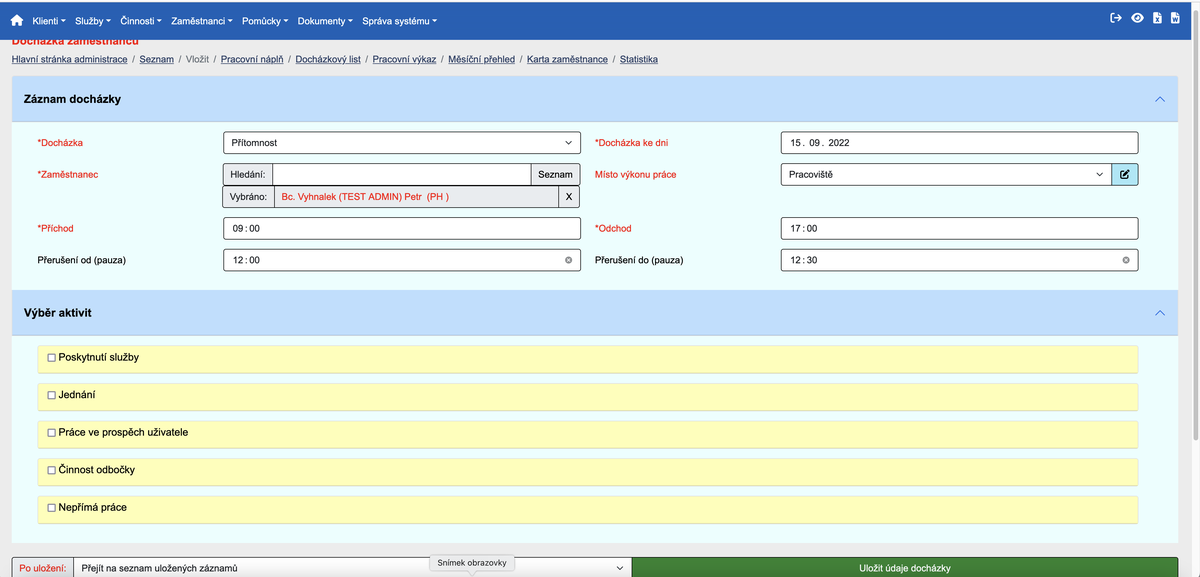Clear the Přerušení od (pauza) field
This screenshot has height=577, width=1200.
[x=568, y=259]
